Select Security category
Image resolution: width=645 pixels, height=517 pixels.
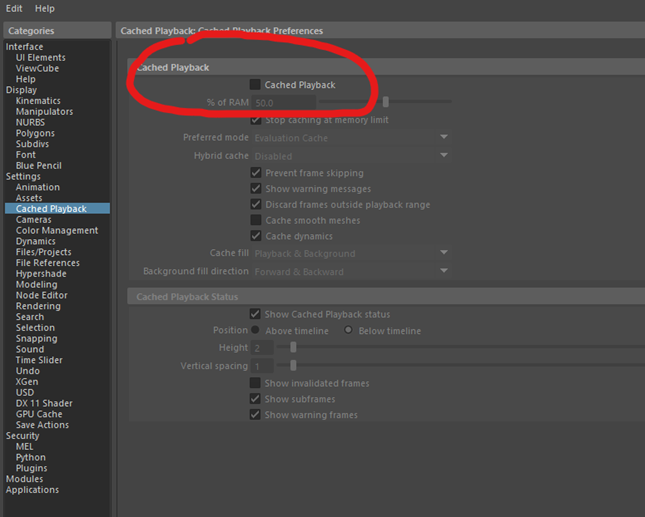click(x=22, y=436)
